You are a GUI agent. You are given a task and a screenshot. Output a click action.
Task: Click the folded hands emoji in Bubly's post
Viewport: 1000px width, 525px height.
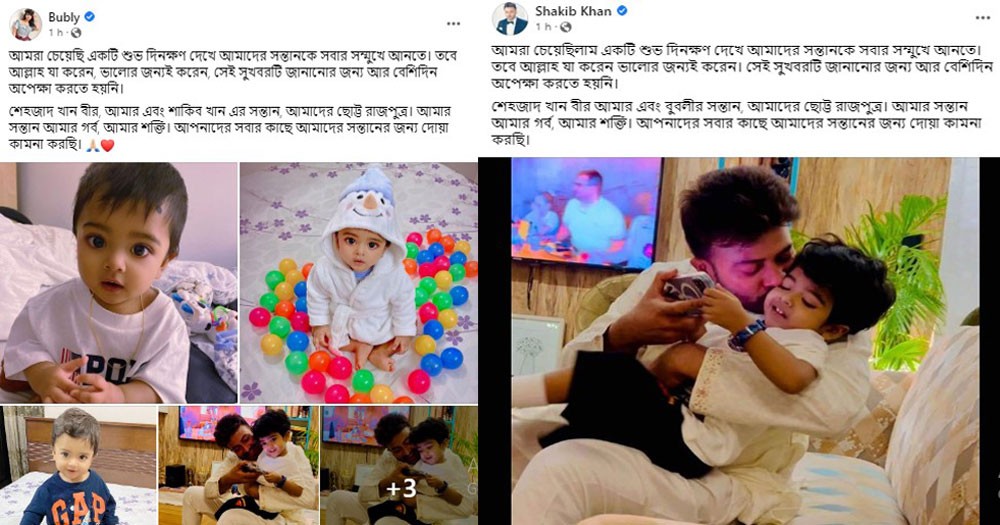[x=93, y=145]
